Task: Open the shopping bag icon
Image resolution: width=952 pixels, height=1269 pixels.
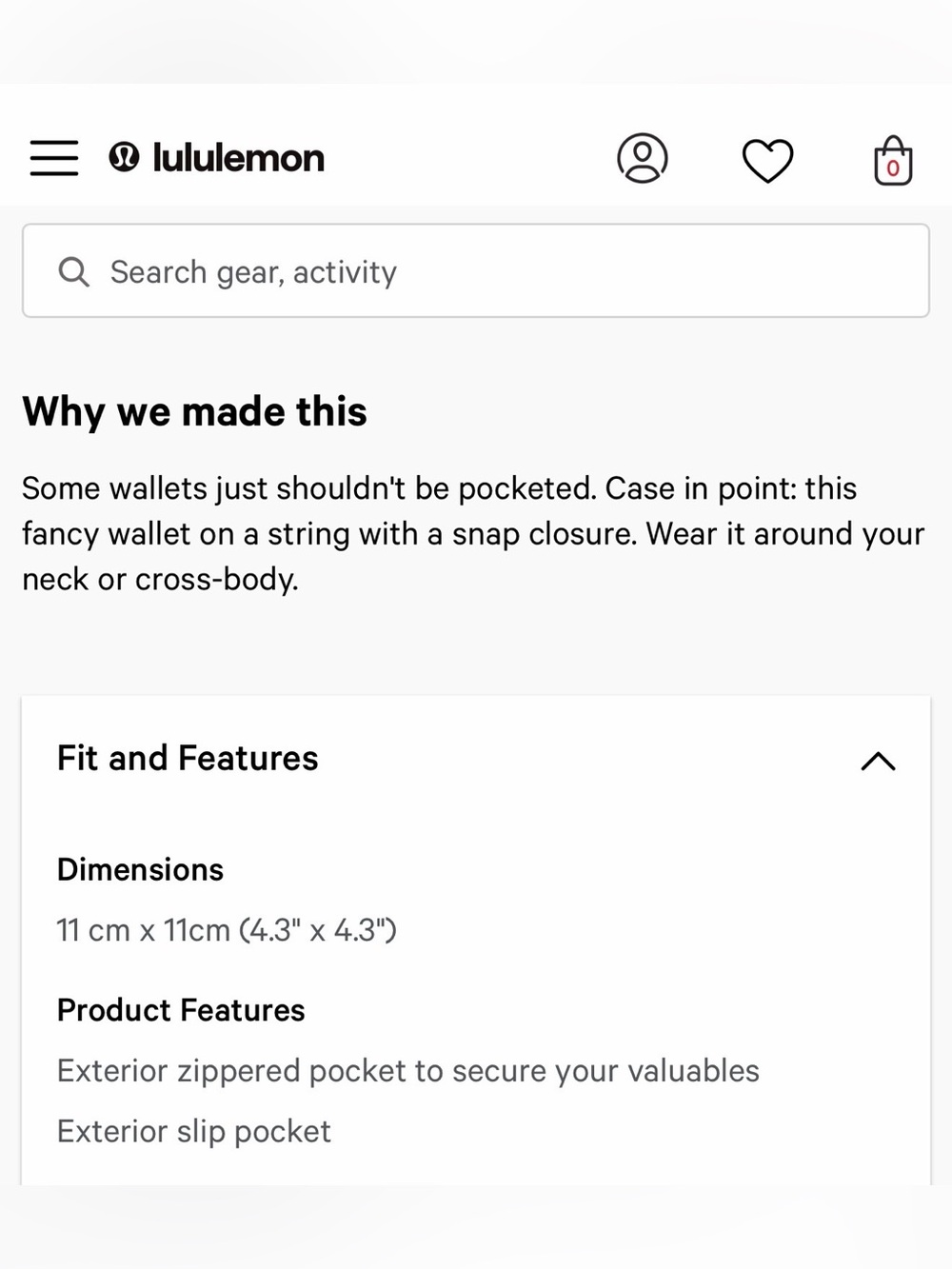Action: point(893,160)
